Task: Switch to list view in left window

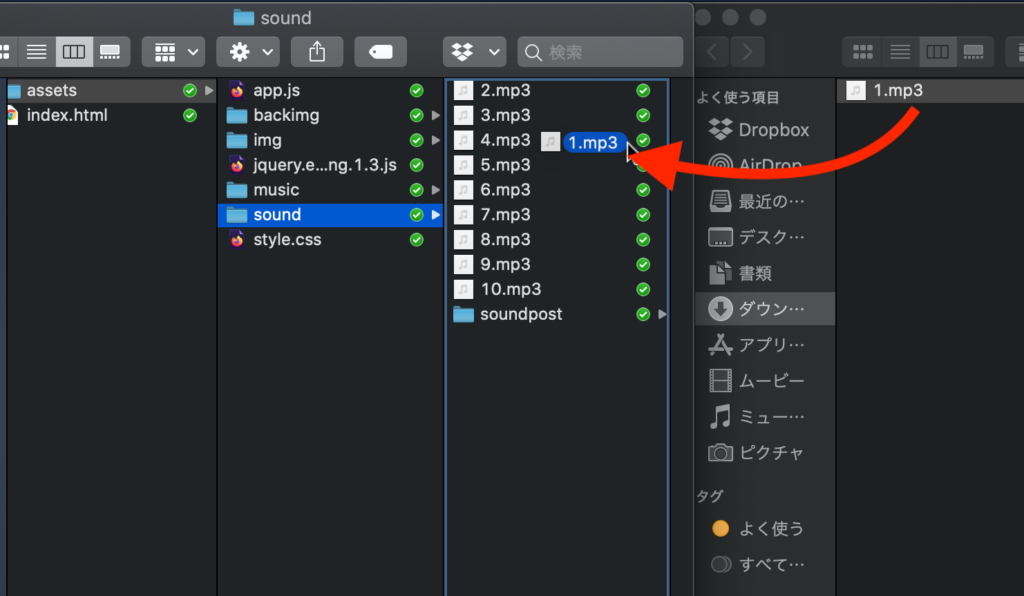Action: tap(37, 51)
